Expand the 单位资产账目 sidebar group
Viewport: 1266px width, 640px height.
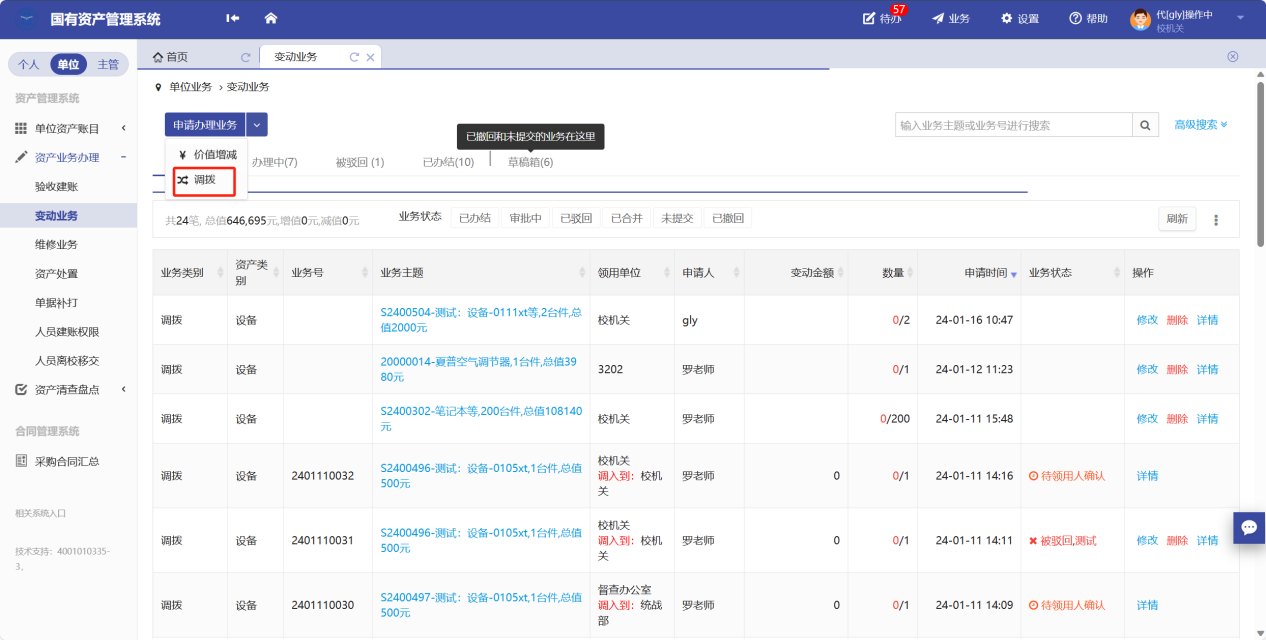(68, 128)
